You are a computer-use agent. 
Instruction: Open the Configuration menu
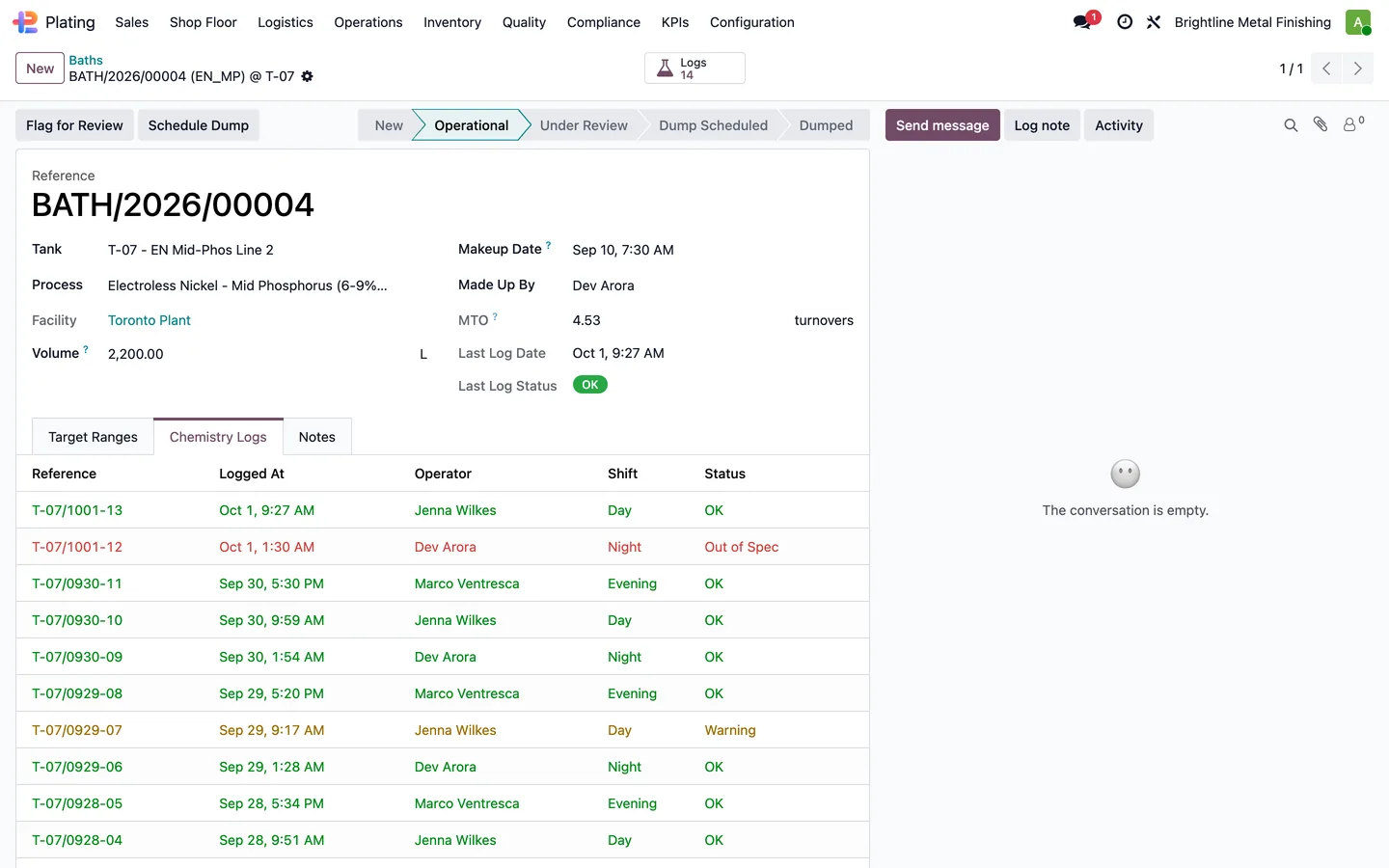tap(752, 22)
